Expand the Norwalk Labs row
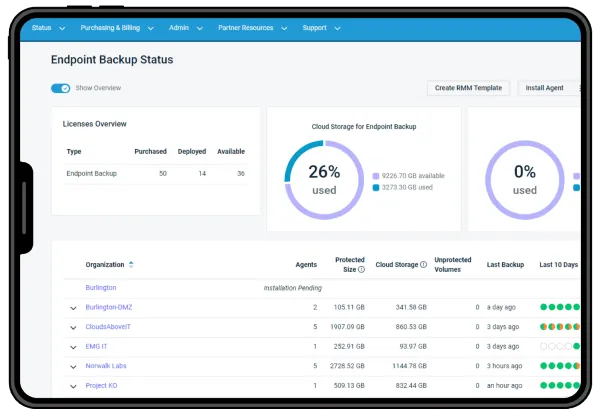600x415 pixels. tap(73, 366)
